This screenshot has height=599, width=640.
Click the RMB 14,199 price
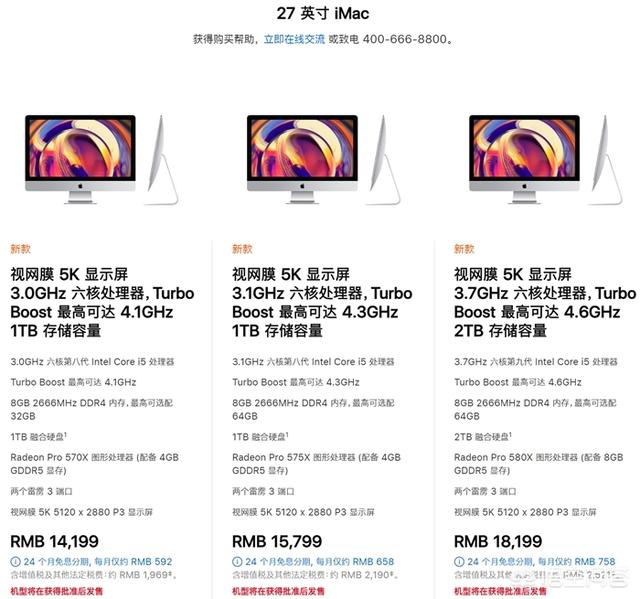click(x=54, y=541)
